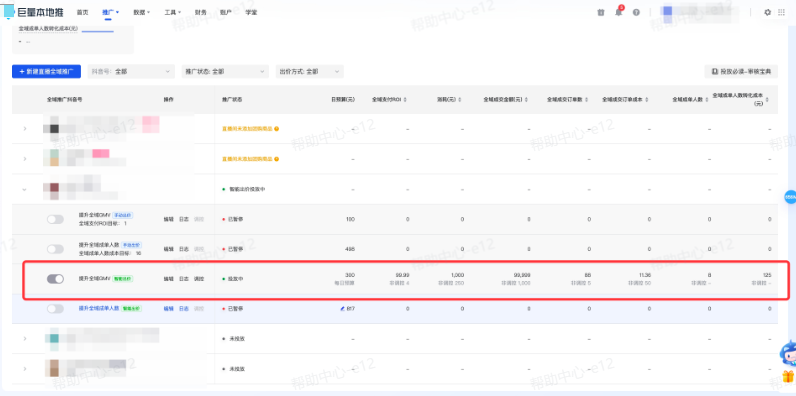This screenshot has height=396, width=796.
Task: Turn off the 投放中 提升全域GMV switch
Action: 55,279
